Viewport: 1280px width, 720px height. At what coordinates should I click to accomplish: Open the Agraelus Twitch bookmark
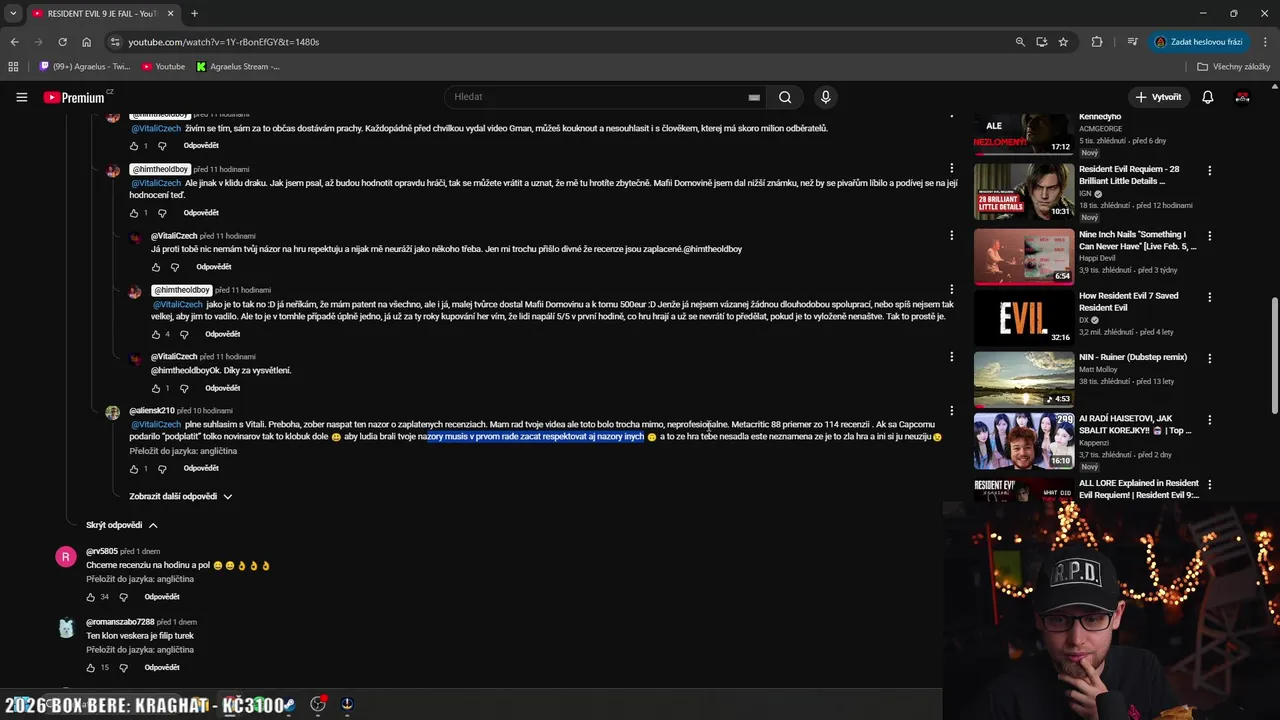[x=84, y=67]
